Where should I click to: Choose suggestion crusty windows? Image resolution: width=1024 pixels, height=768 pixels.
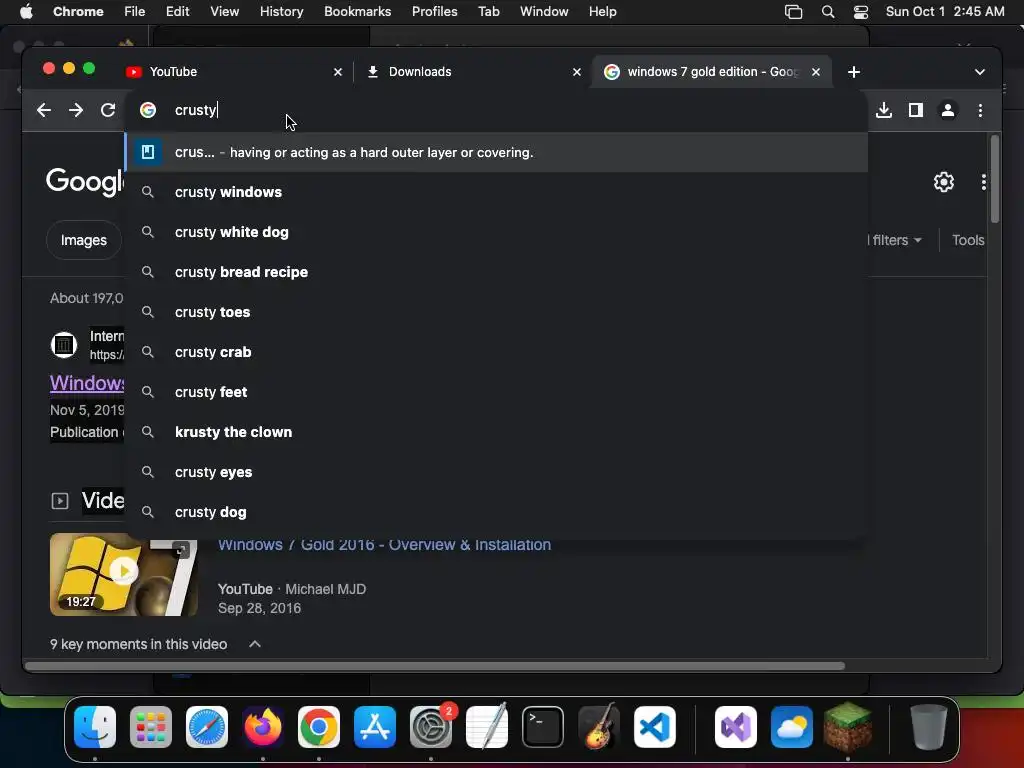tap(496, 192)
